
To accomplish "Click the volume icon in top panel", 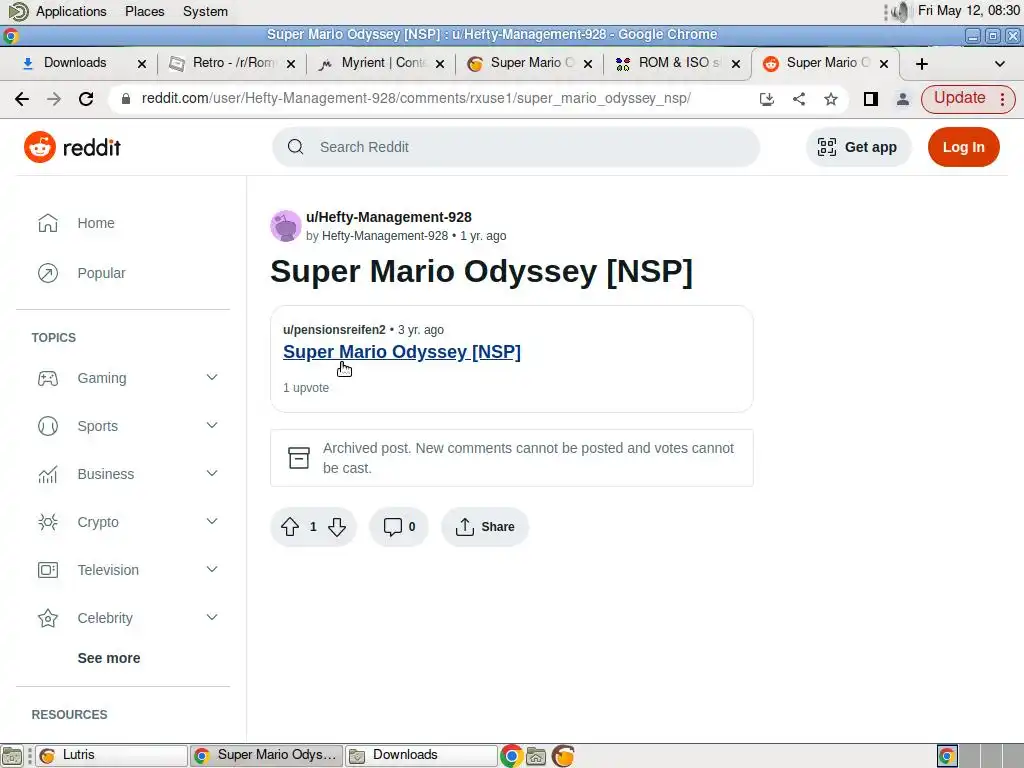I will [901, 11].
